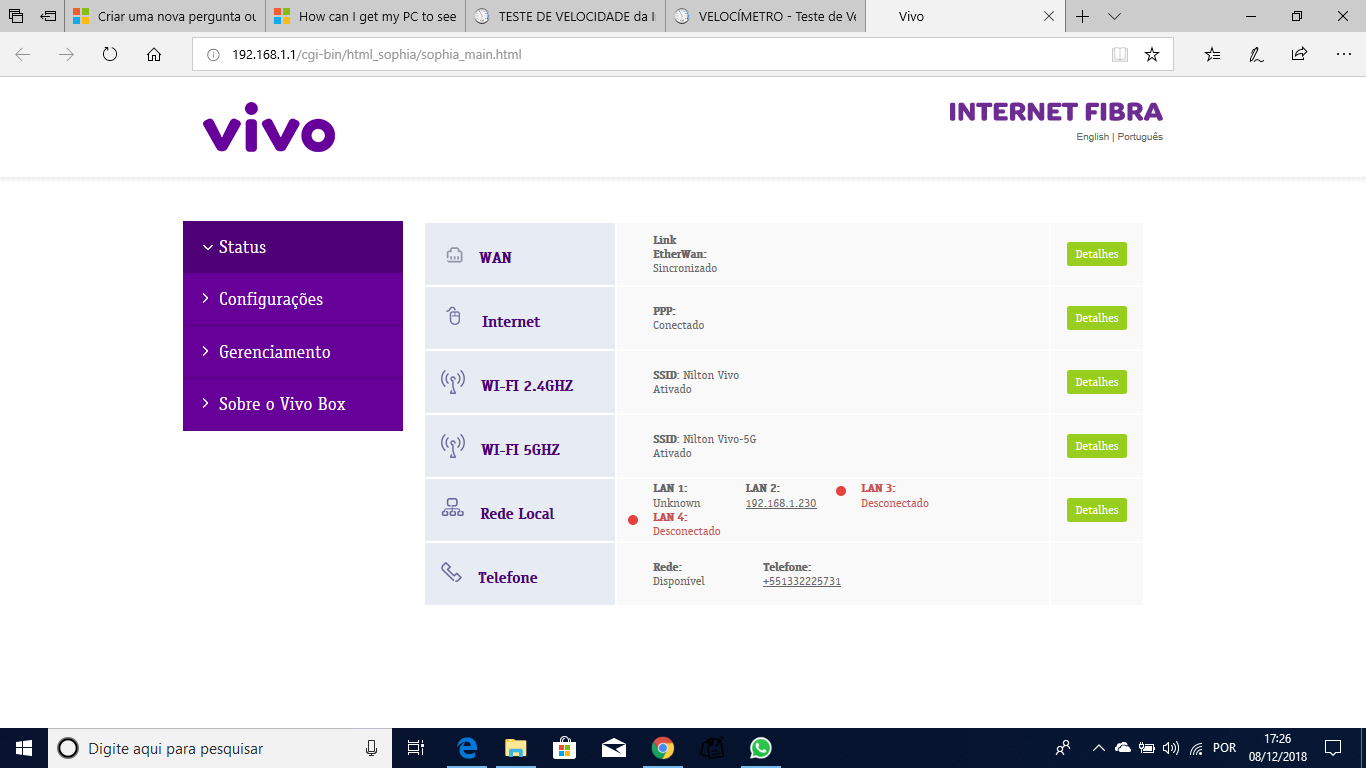Open Microsoft Store from the taskbar
This screenshot has width=1366, height=768.
point(565,748)
